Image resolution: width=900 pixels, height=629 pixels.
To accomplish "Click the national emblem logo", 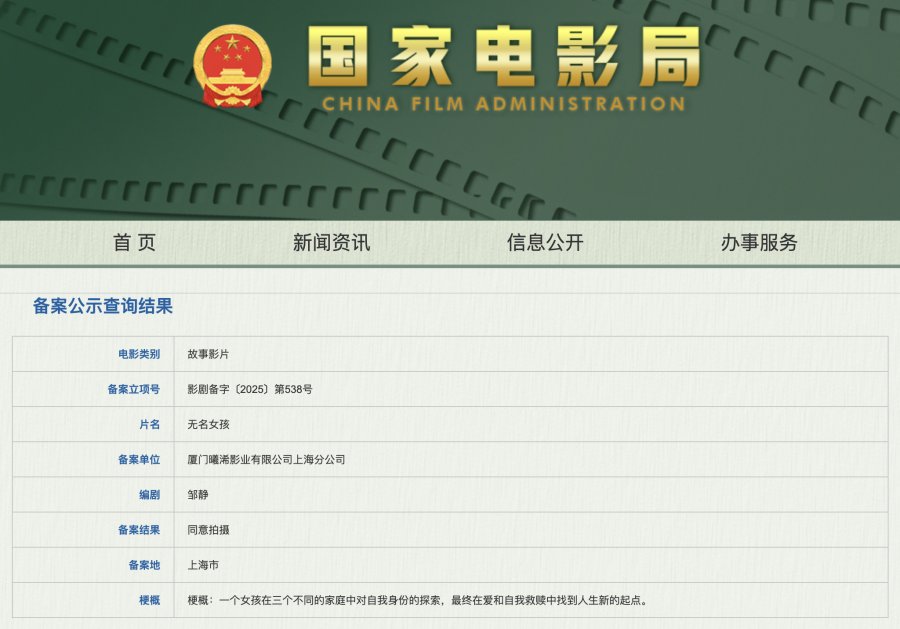I will pos(232,66).
